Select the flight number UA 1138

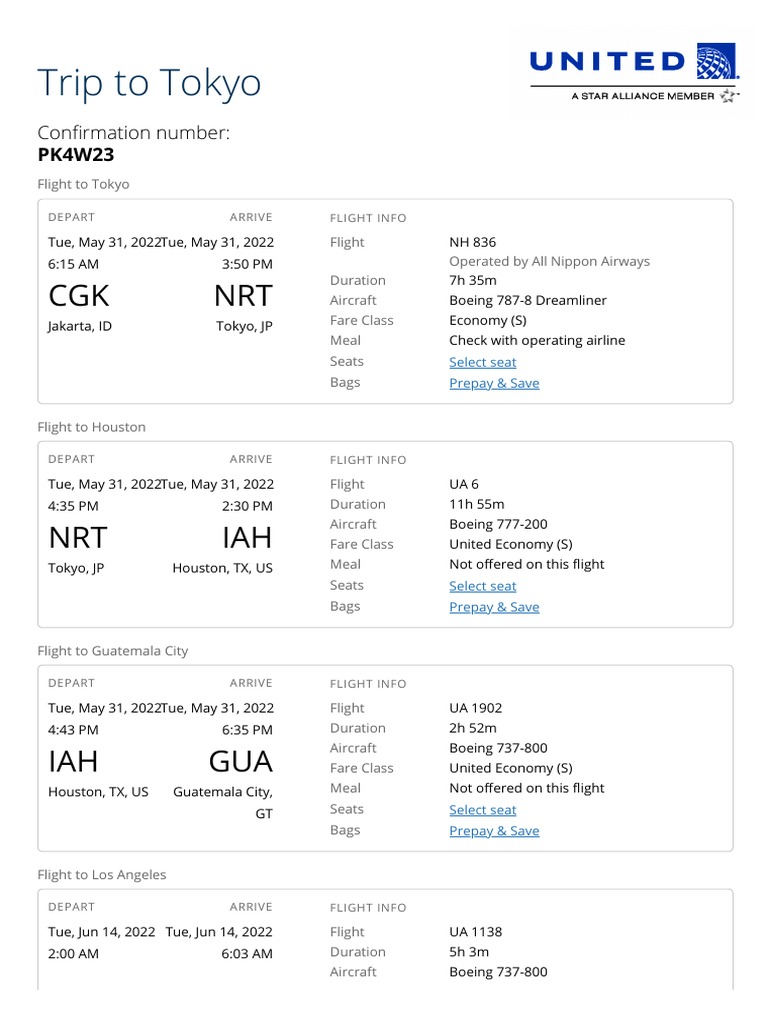(476, 932)
